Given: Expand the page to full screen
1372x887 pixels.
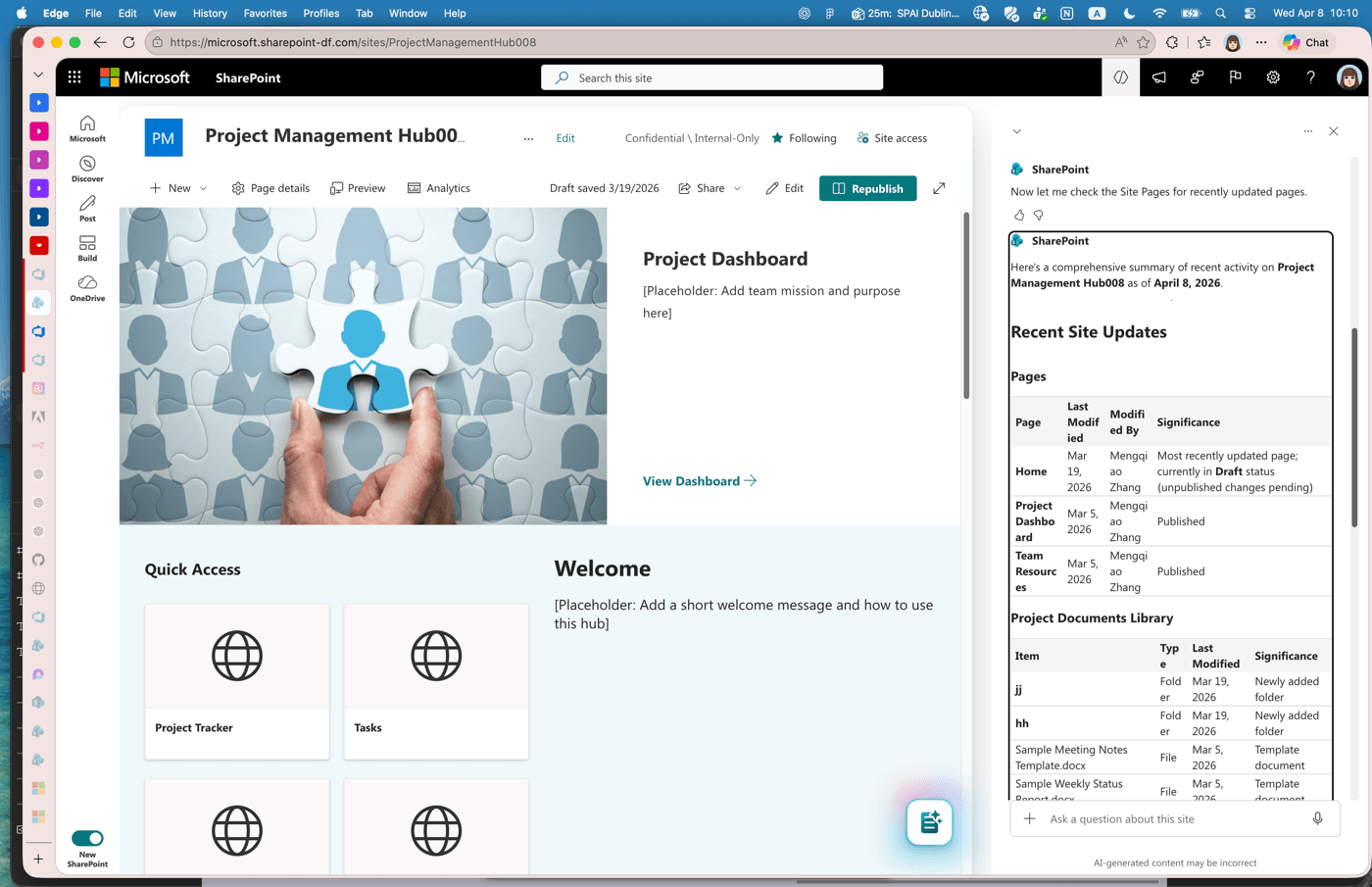Looking at the screenshot, I should (939, 188).
